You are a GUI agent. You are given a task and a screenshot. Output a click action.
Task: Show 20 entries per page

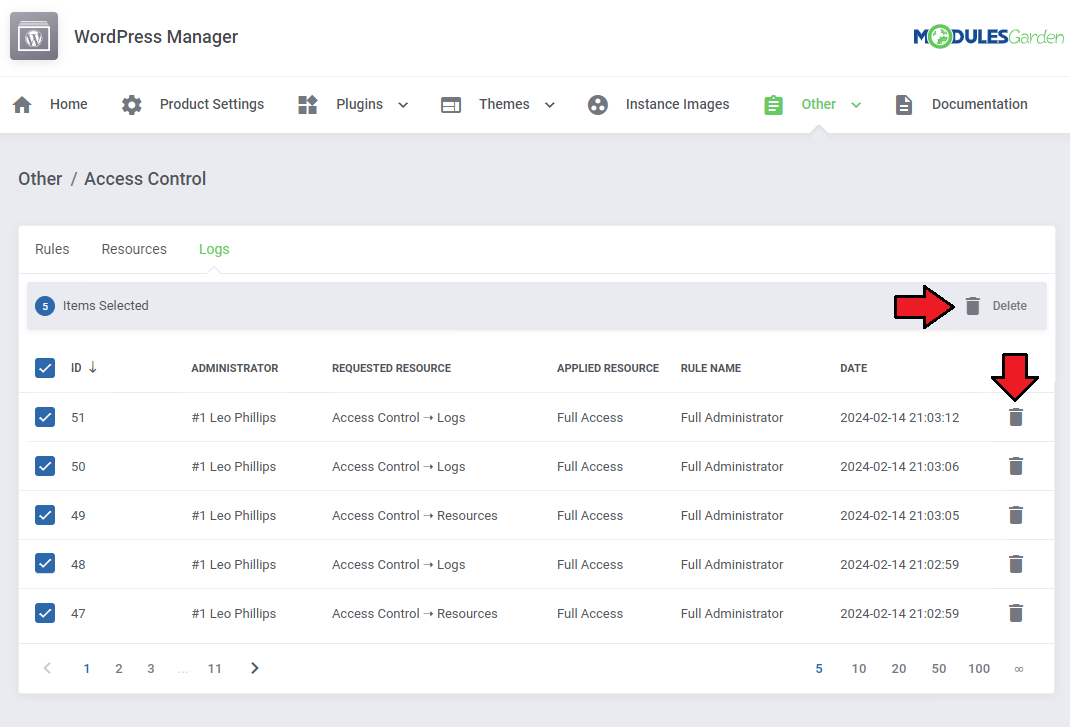click(899, 669)
